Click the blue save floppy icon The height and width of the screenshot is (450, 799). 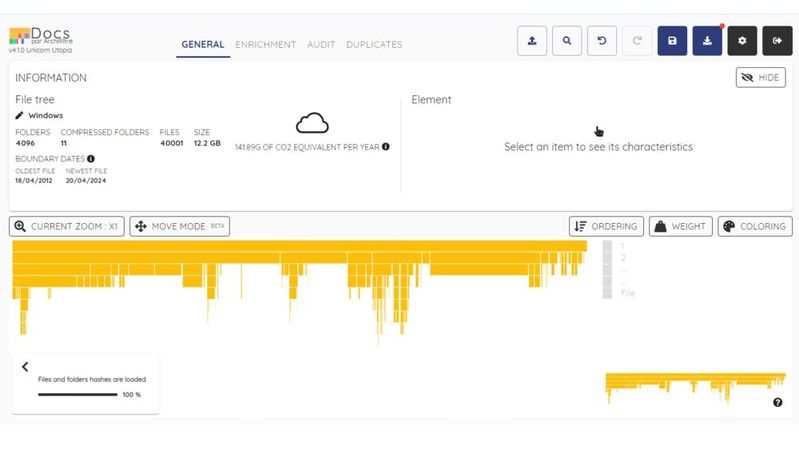(672, 41)
